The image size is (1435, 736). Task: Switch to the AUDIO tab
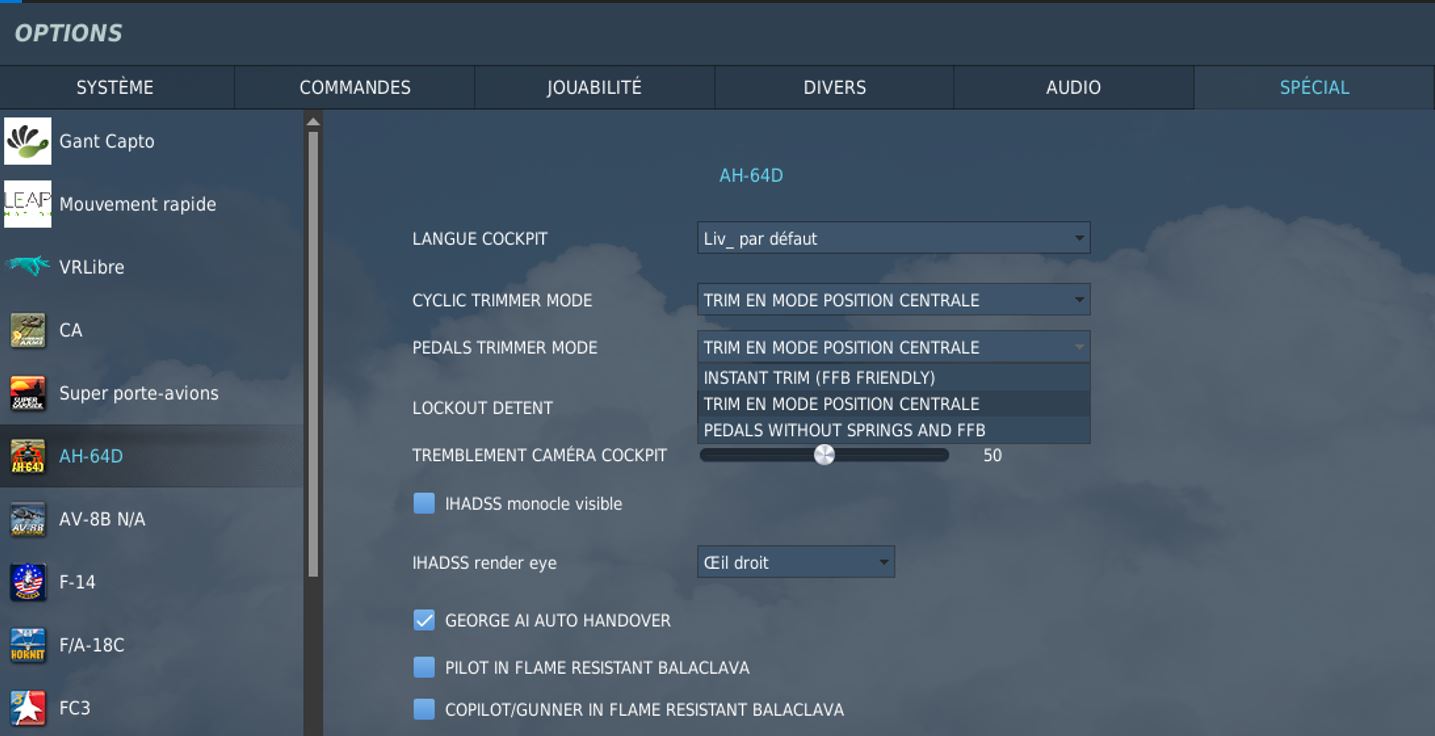pyautogui.click(x=1073, y=87)
